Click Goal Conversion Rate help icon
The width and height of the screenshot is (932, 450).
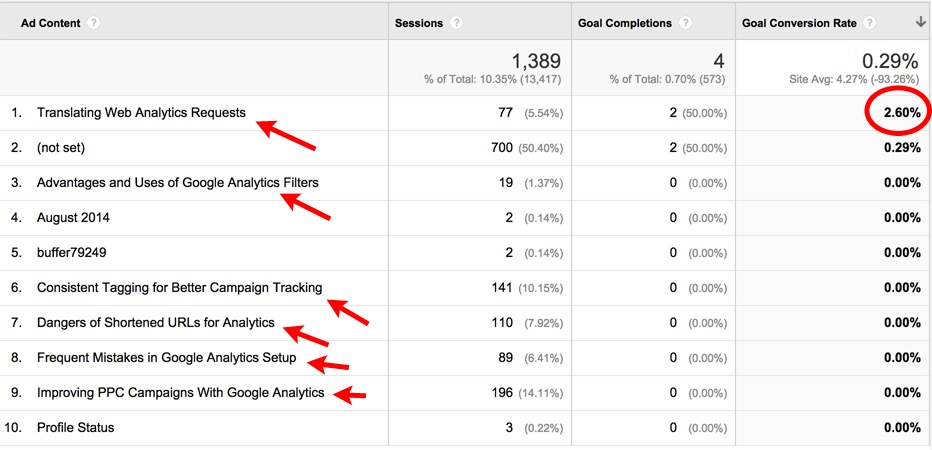pyautogui.click(x=870, y=23)
